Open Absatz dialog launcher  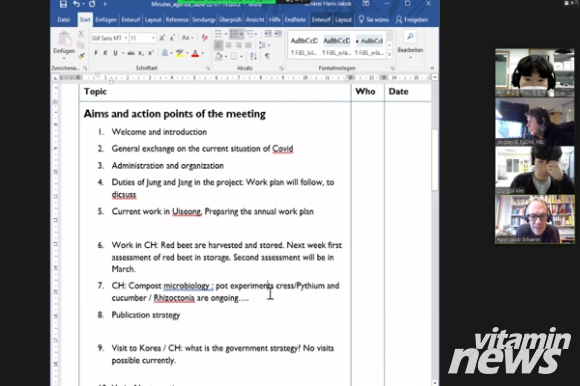tap(281, 68)
